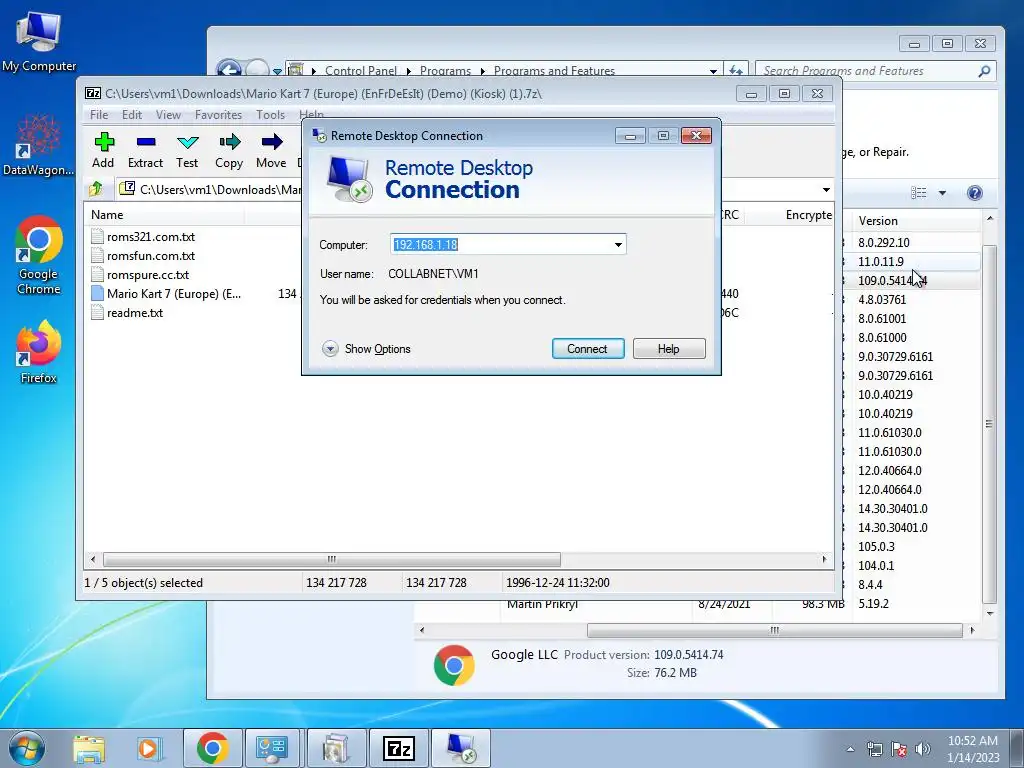
Task: Switch to Control Panel taskbar item
Action: (x=272, y=748)
